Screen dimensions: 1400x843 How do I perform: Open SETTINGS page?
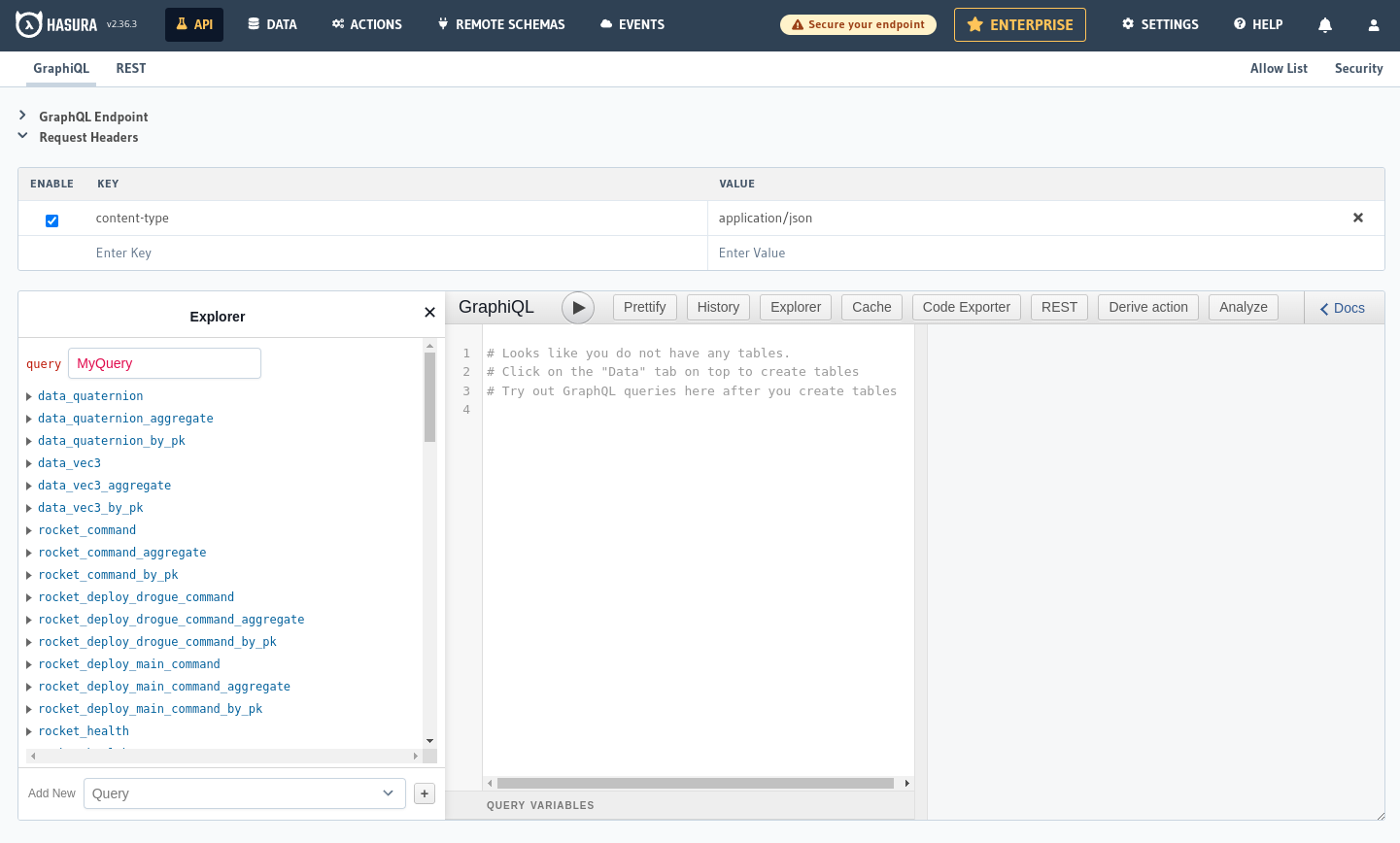tap(1160, 24)
